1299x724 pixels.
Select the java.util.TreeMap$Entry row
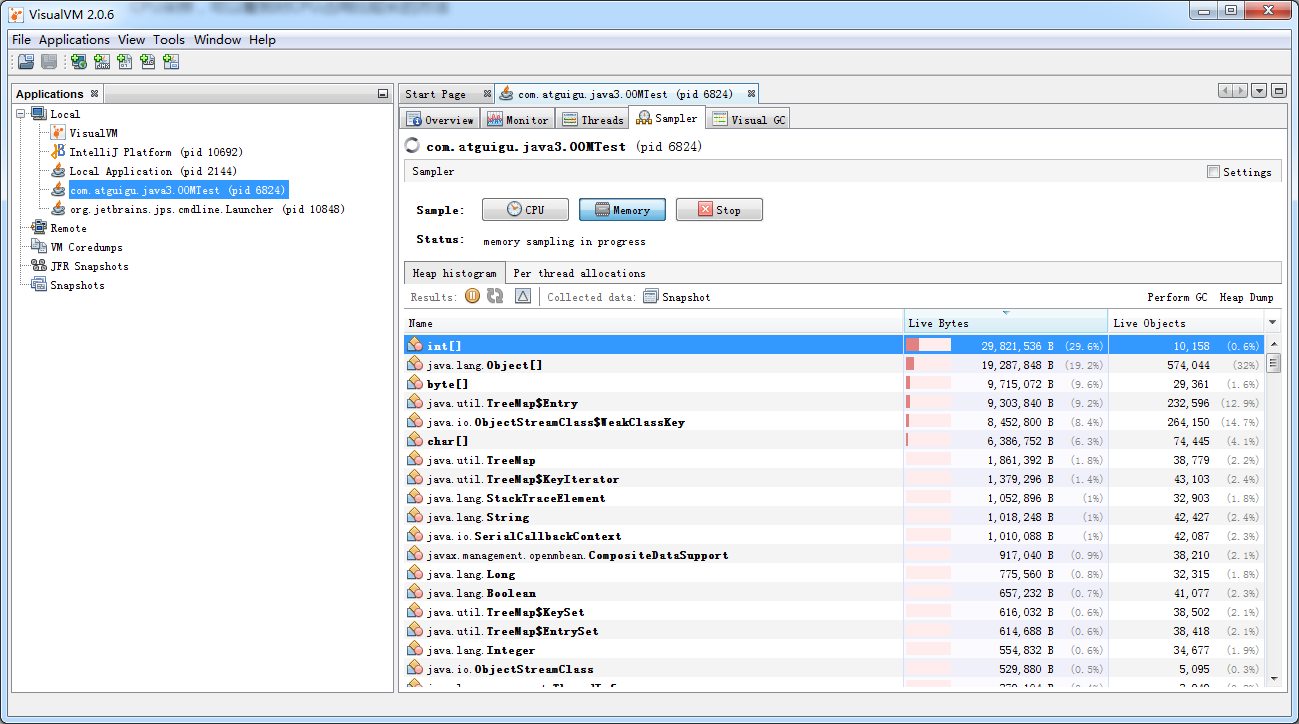tap(834, 402)
